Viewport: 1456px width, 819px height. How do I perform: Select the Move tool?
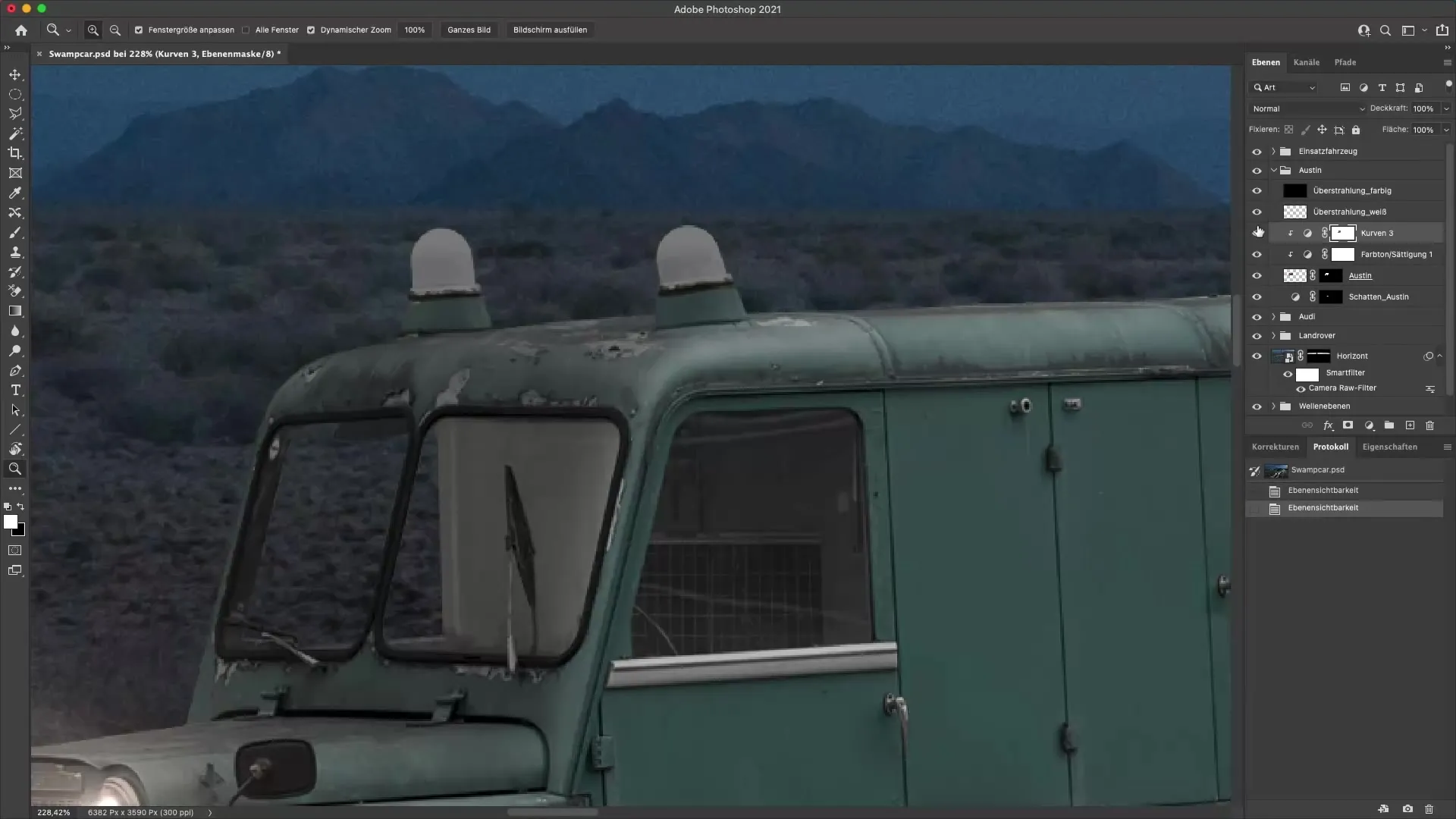click(x=15, y=74)
